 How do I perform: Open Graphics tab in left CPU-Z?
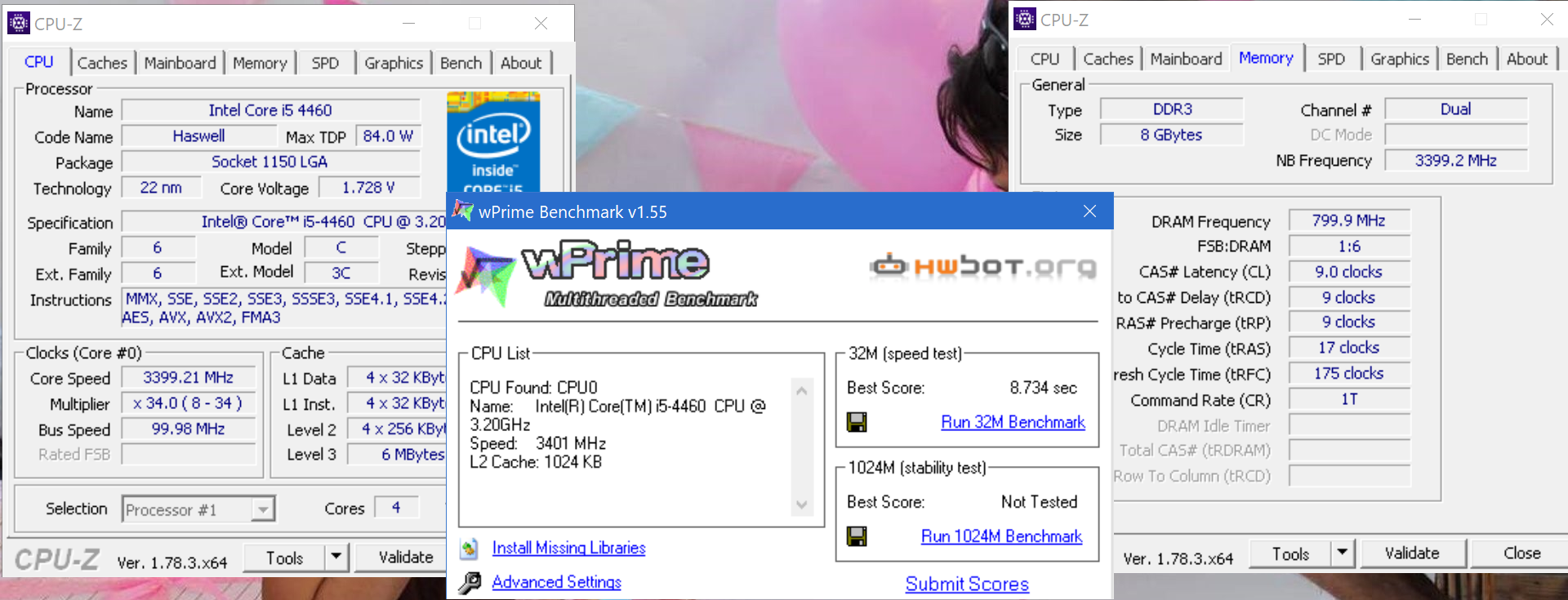click(x=394, y=63)
